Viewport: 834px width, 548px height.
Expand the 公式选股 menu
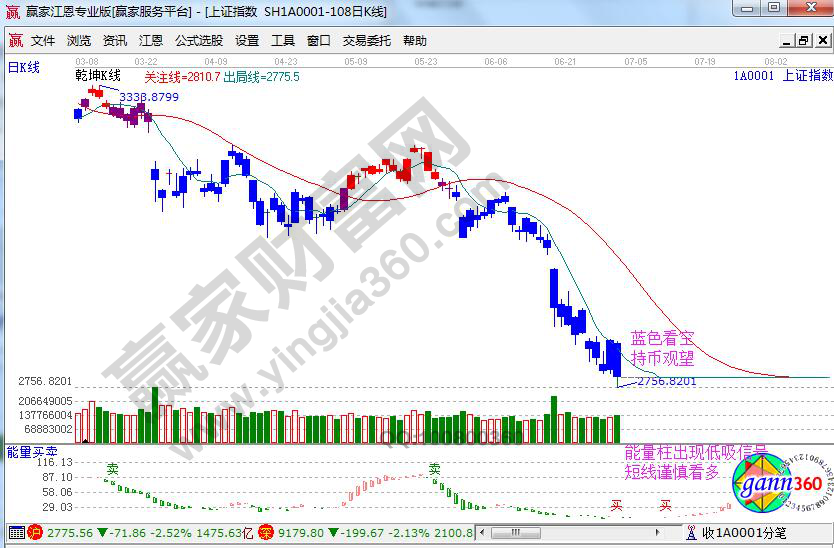point(199,41)
